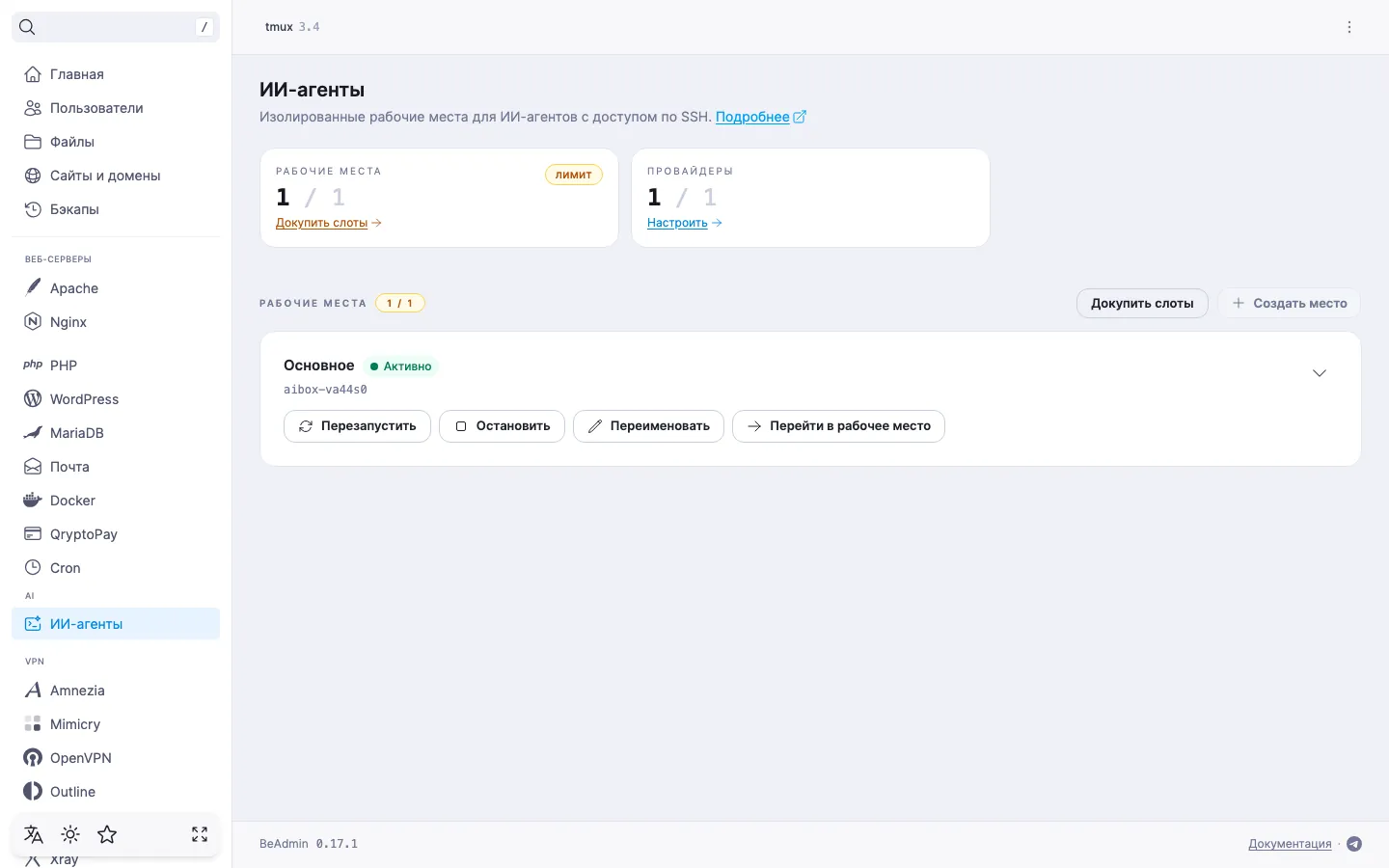
Task: Click the WordPress icon
Action: [x=33, y=398]
